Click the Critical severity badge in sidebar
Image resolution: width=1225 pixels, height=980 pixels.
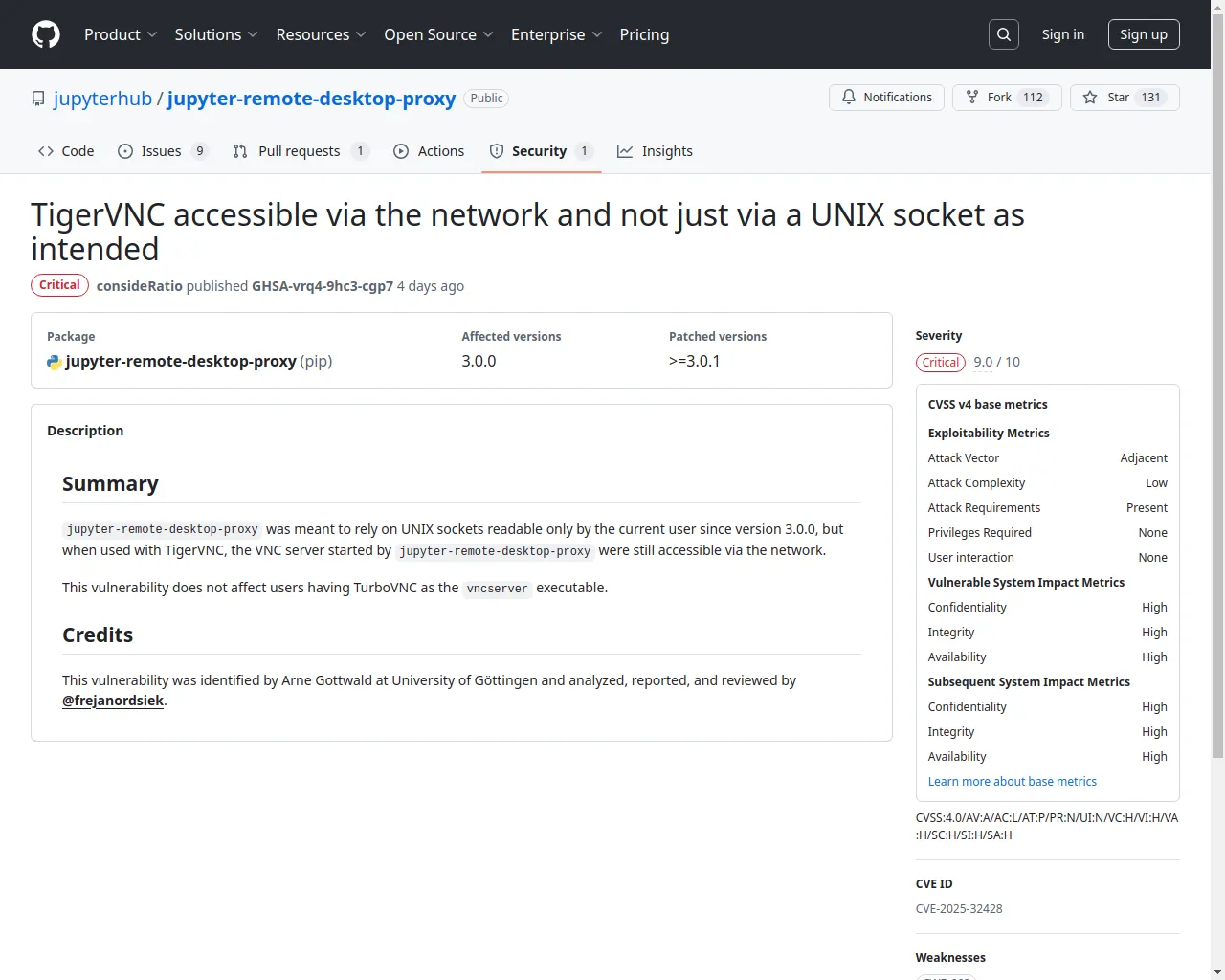click(941, 362)
